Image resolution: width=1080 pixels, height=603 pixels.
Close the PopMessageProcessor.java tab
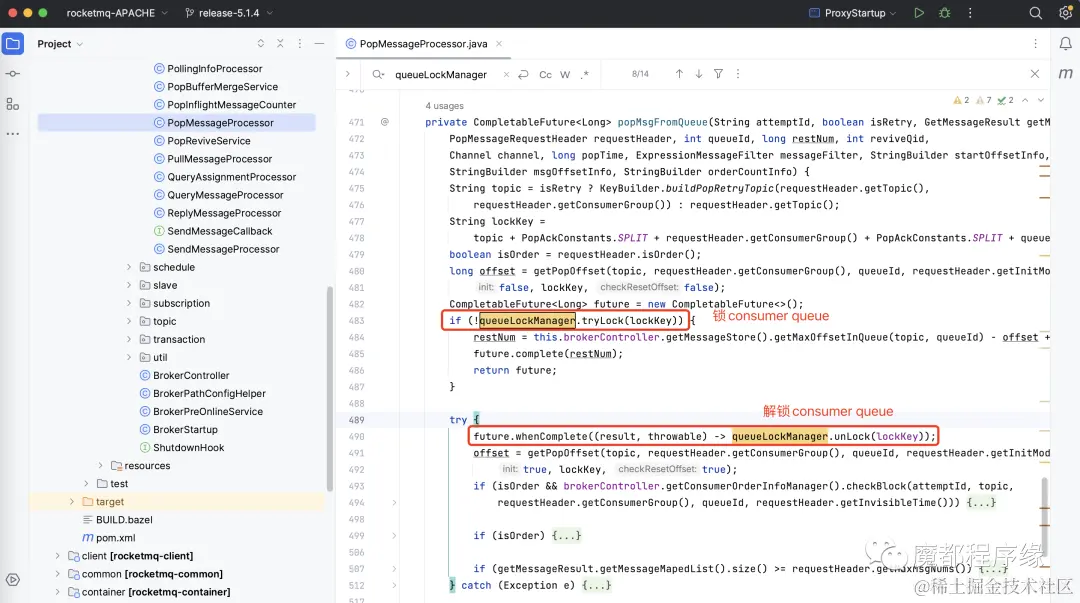click(x=499, y=43)
